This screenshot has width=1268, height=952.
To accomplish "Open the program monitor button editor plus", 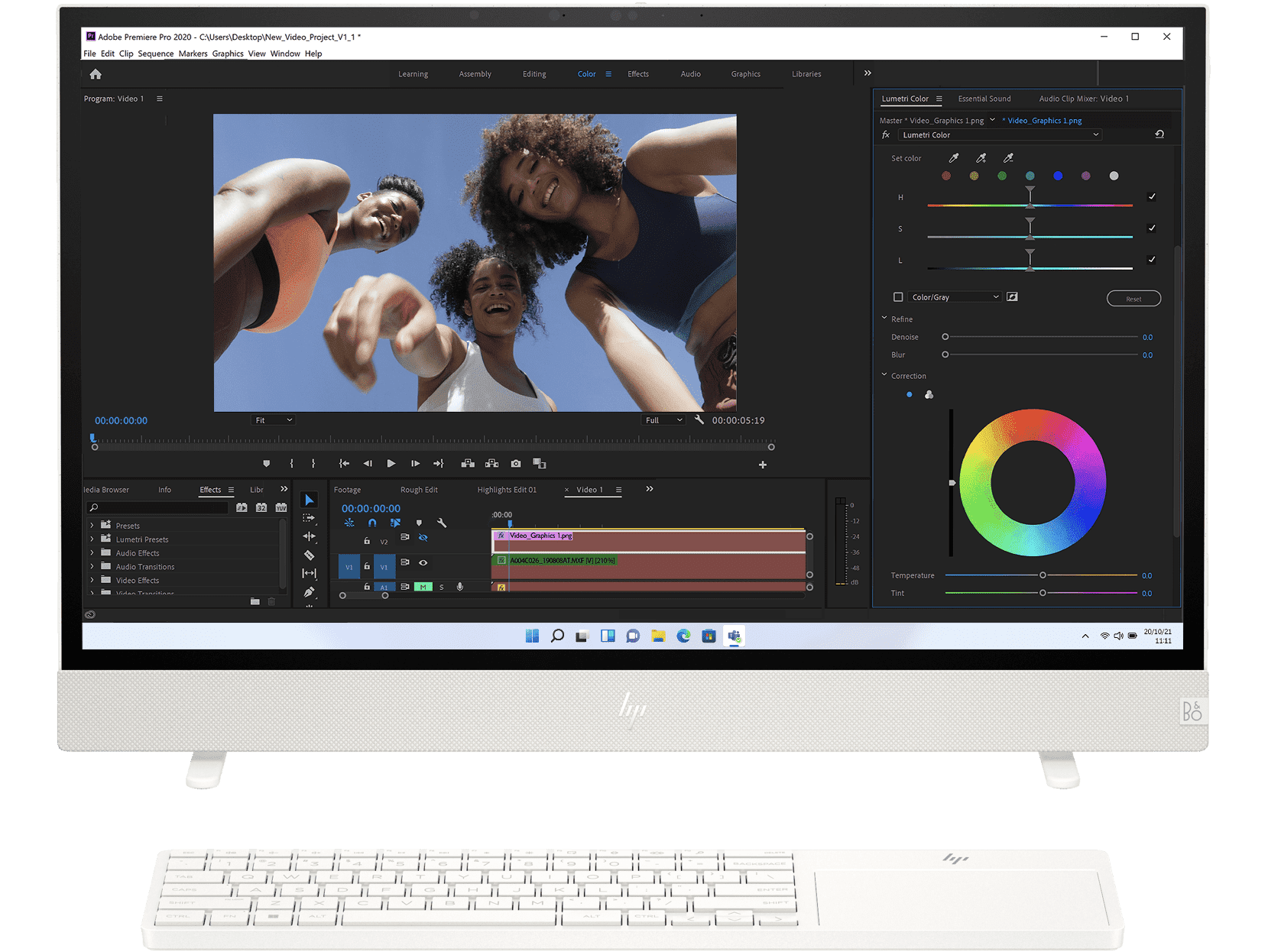I will (762, 465).
